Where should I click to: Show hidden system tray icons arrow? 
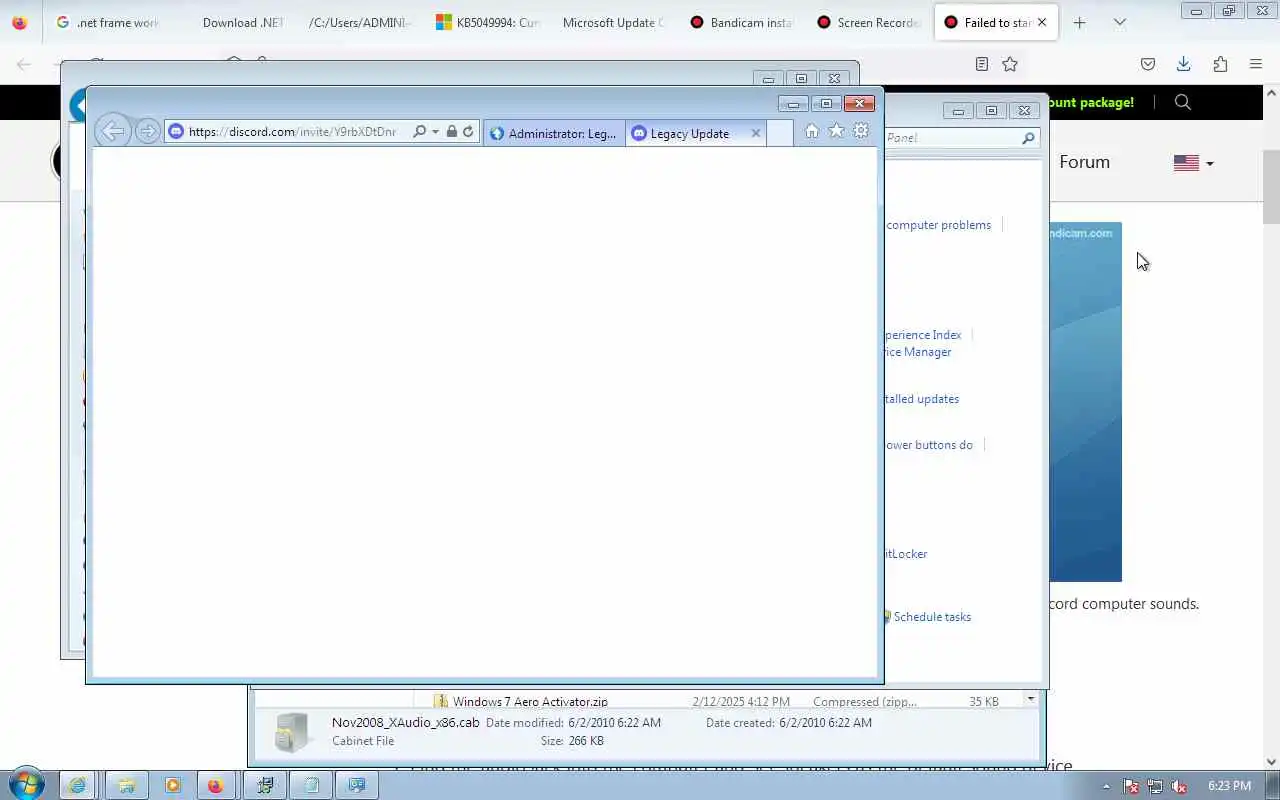point(1106,786)
